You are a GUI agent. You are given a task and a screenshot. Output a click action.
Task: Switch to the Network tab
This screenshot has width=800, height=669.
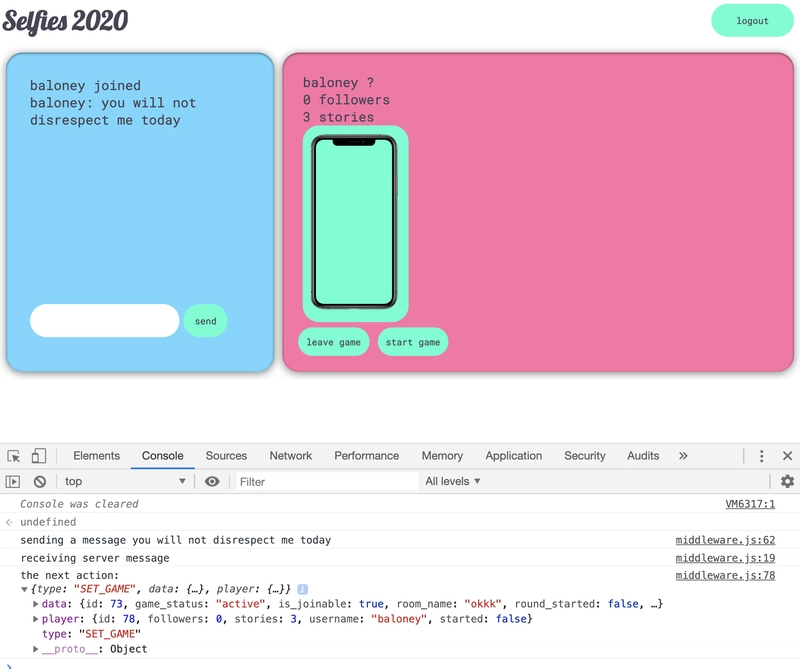[x=291, y=456]
